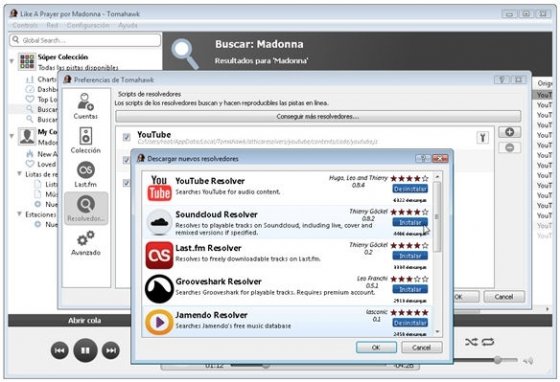This screenshot has width=560, height=382.
Task: Confirm resolver download dialog with OK
Action: tap(376, 347)
